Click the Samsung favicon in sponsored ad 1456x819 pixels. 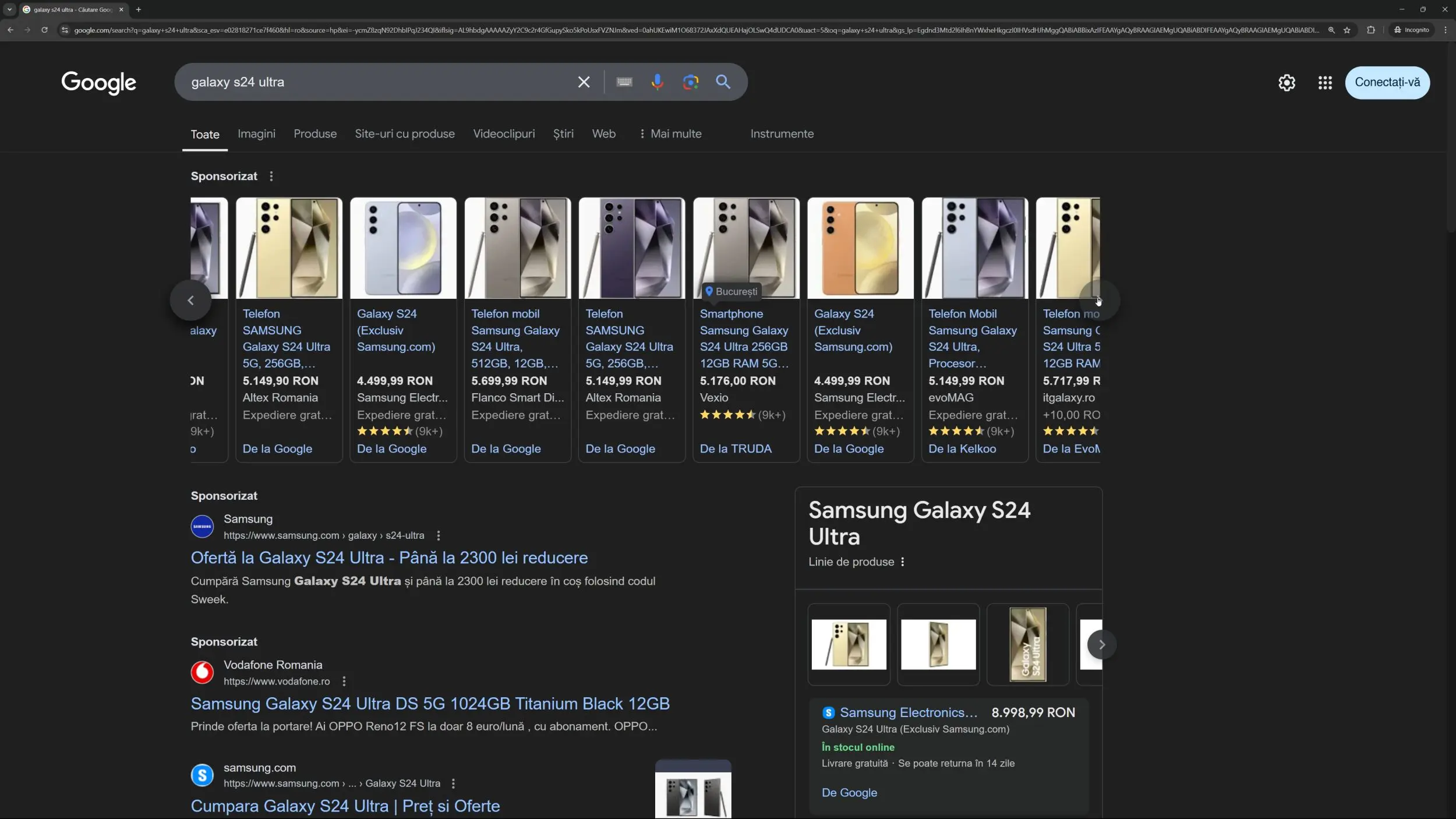click(202, 527)
